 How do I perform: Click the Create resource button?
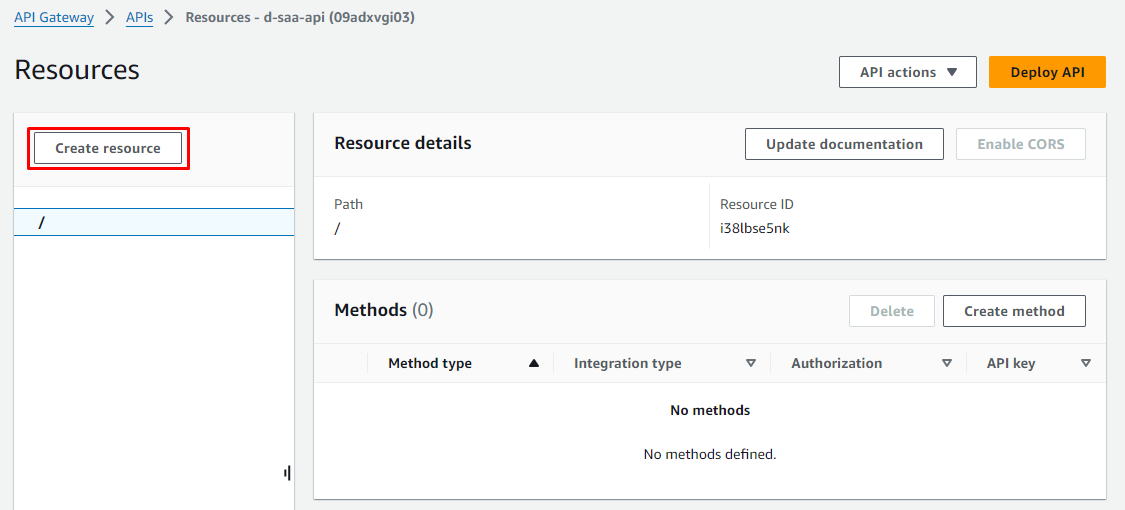tap(108, 148)
